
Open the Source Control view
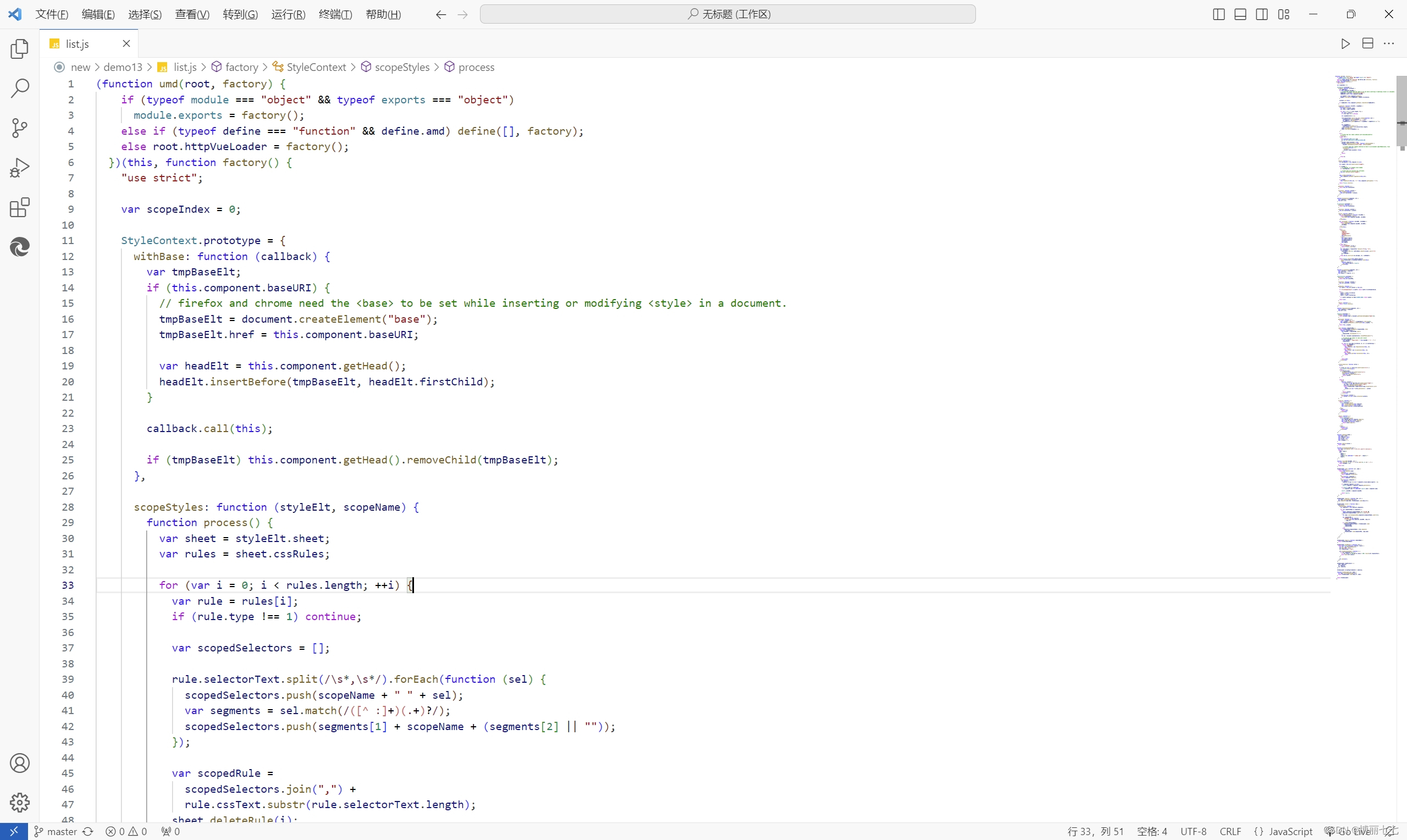coord(20,128)
